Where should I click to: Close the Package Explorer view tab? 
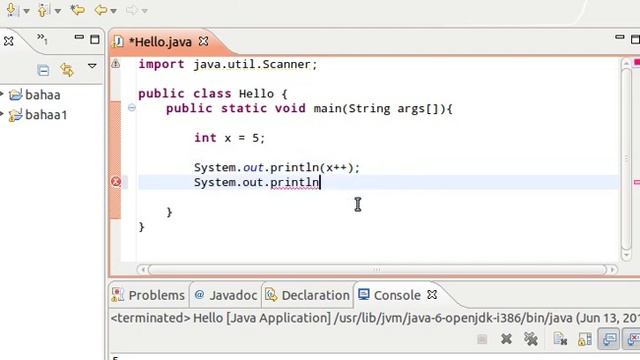coord(9,41)
